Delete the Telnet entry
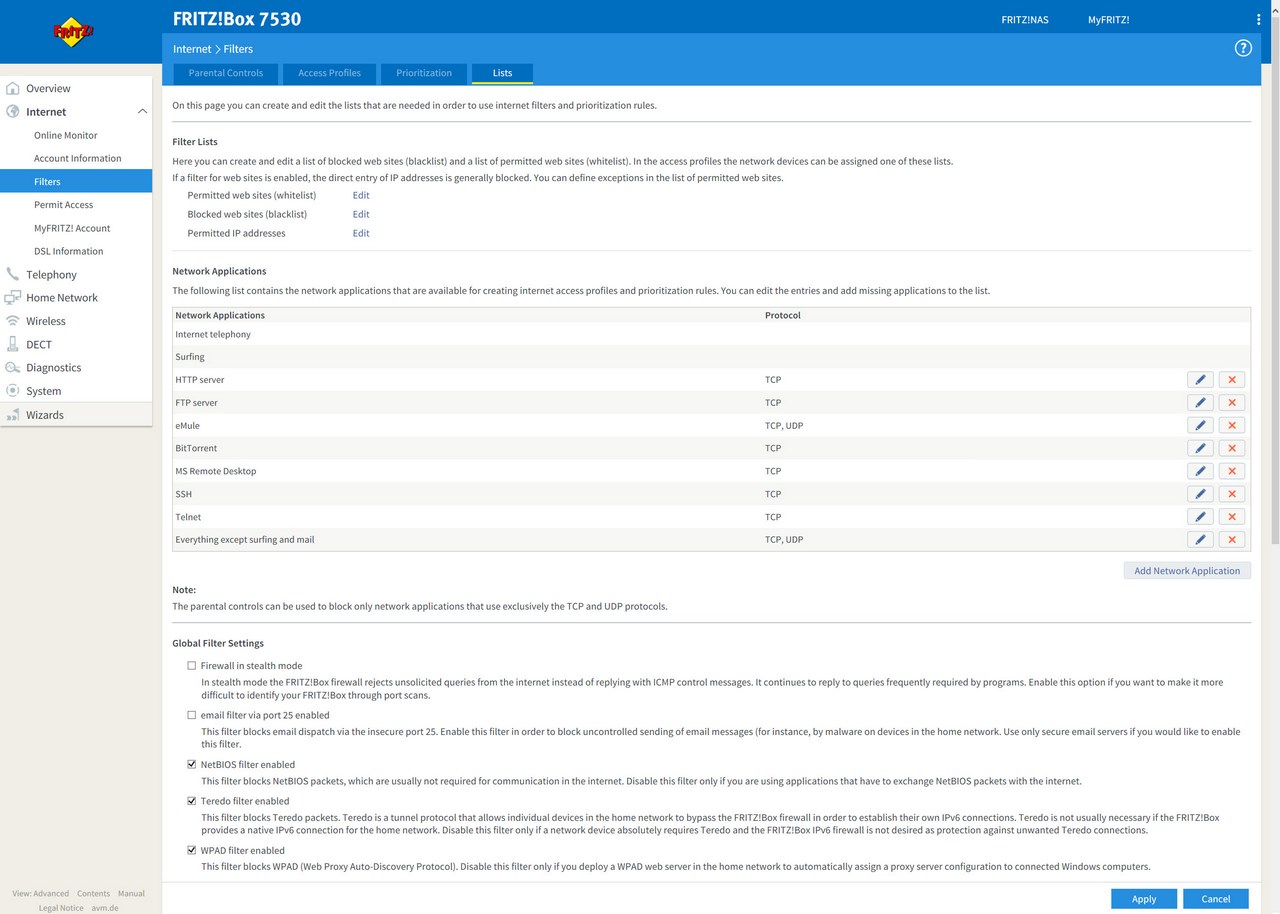The width and height of the screenshot is (1280, 914). pos(1232,517)
